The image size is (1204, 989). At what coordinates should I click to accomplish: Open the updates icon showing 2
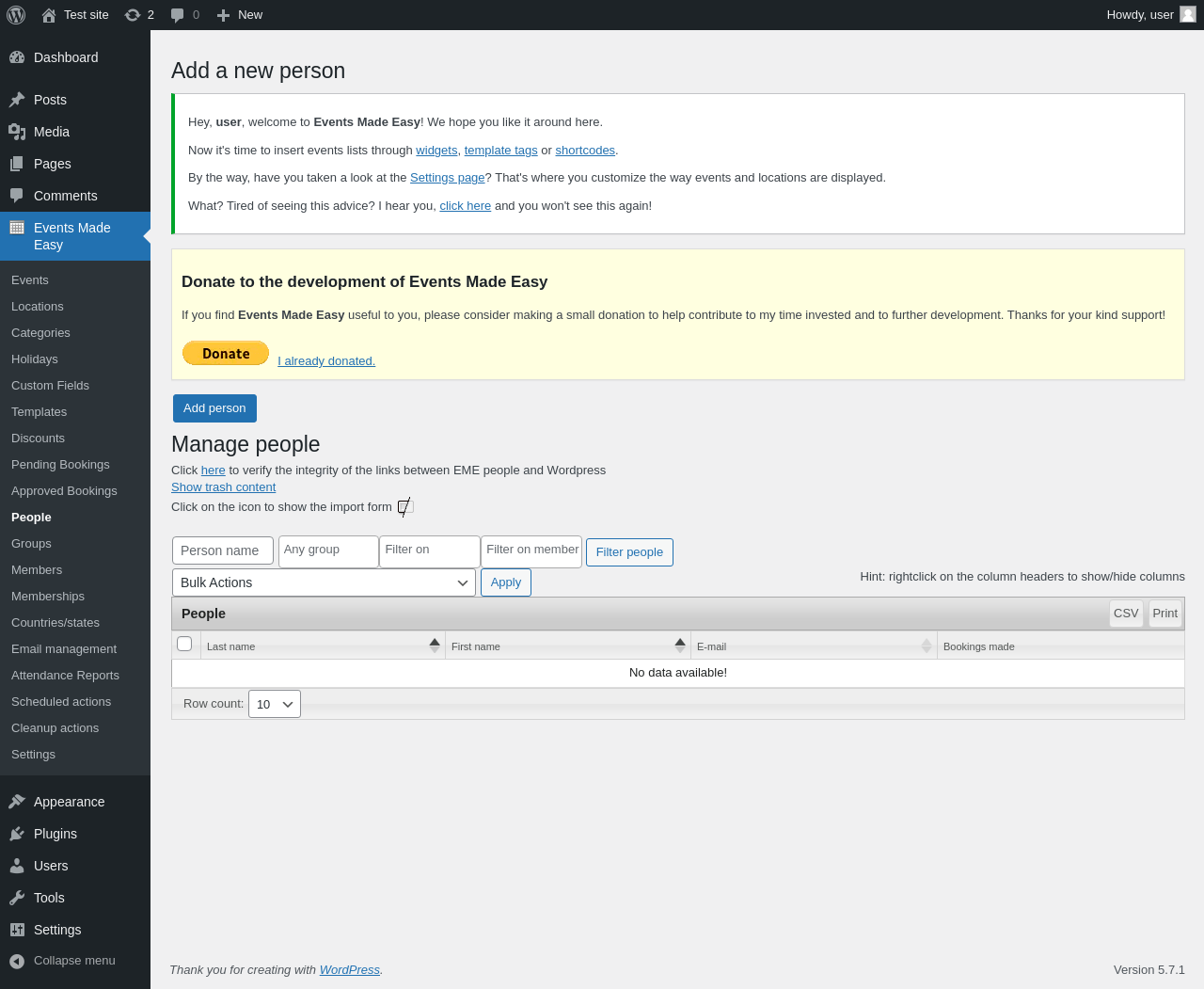139,15
